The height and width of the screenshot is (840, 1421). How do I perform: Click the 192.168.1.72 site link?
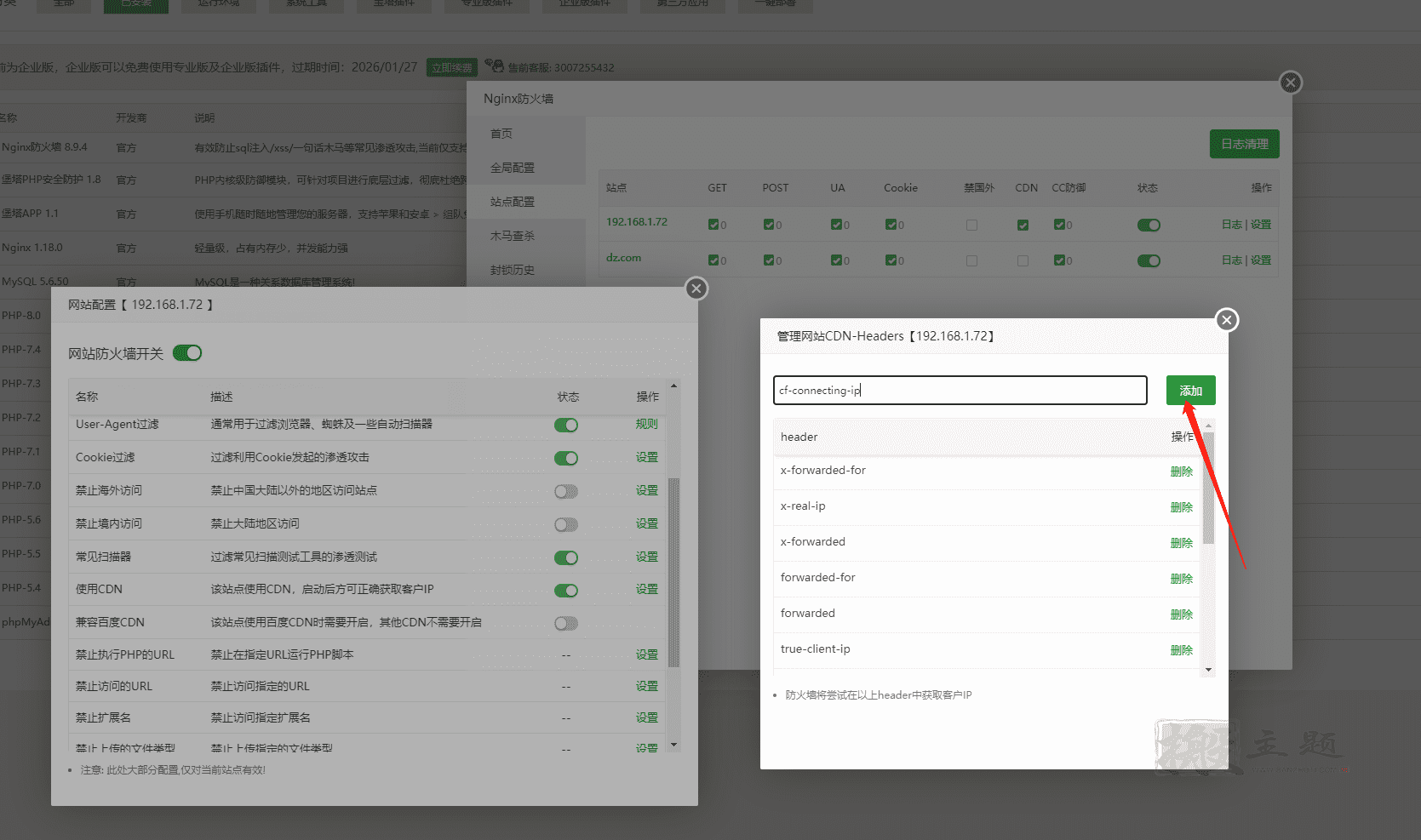pos(636,222)
